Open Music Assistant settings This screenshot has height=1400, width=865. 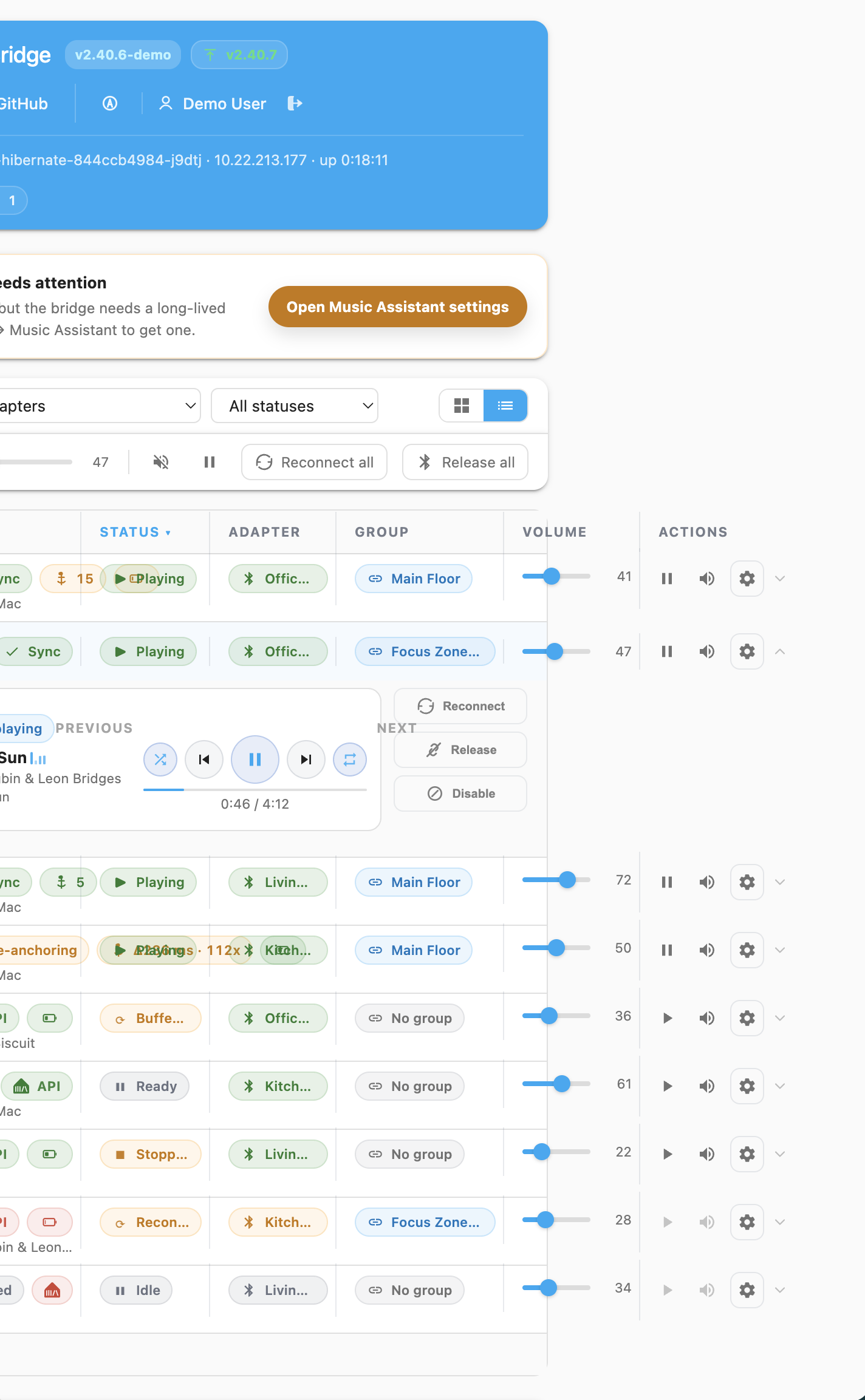[397, 307]
